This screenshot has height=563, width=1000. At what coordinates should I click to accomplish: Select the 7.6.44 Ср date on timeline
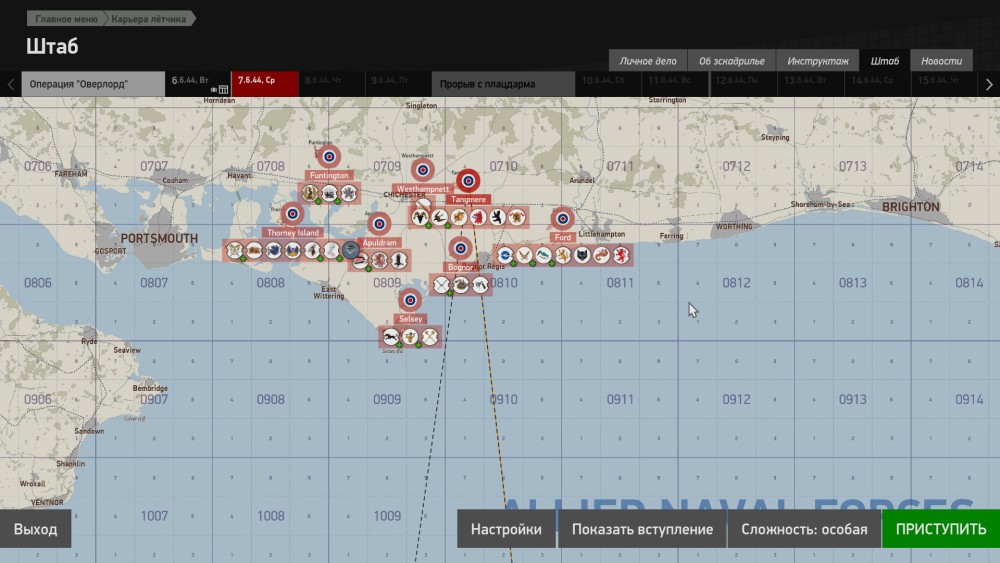(264, 84)
